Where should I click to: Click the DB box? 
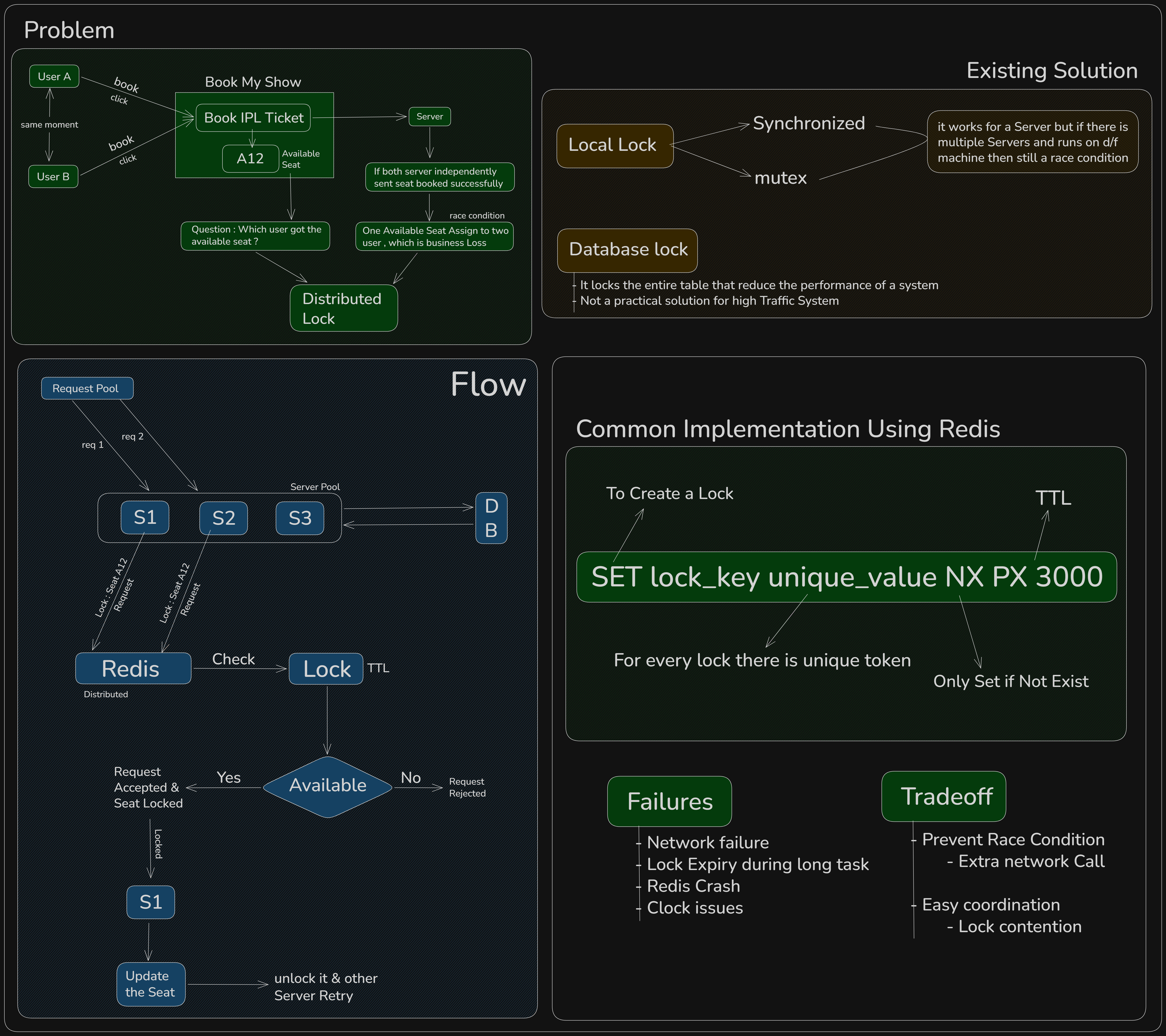point(491,518)
